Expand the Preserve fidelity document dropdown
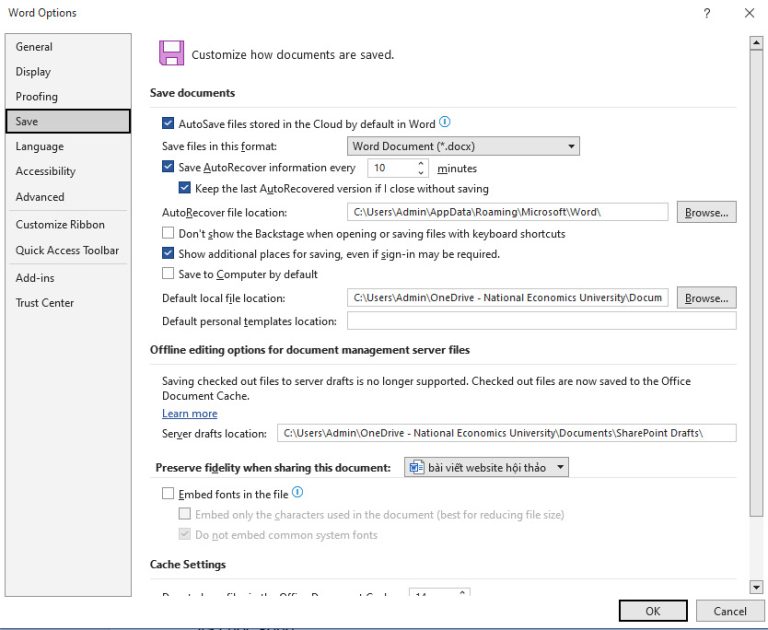 point(486,467)
